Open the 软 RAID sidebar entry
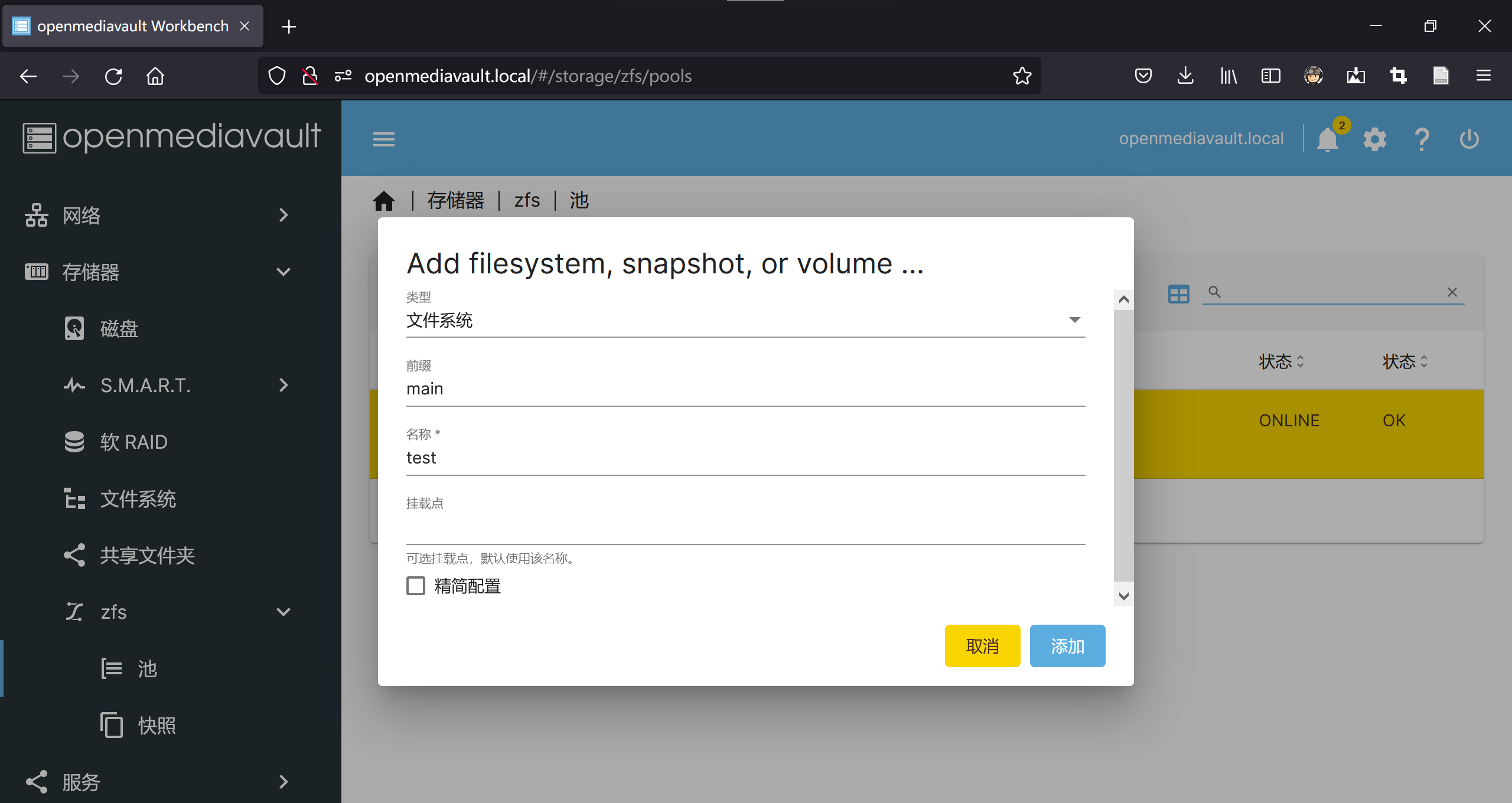 point(133,442)
